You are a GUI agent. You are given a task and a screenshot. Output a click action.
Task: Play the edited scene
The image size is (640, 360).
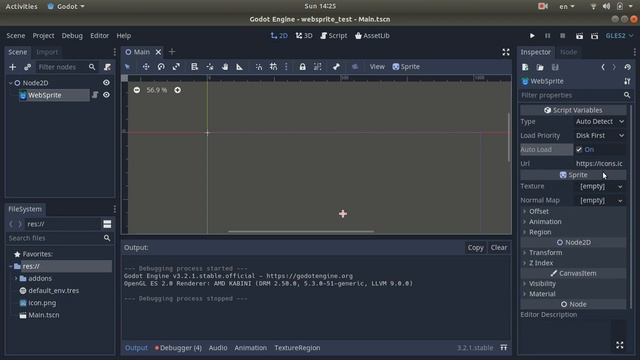coord(579,36)
